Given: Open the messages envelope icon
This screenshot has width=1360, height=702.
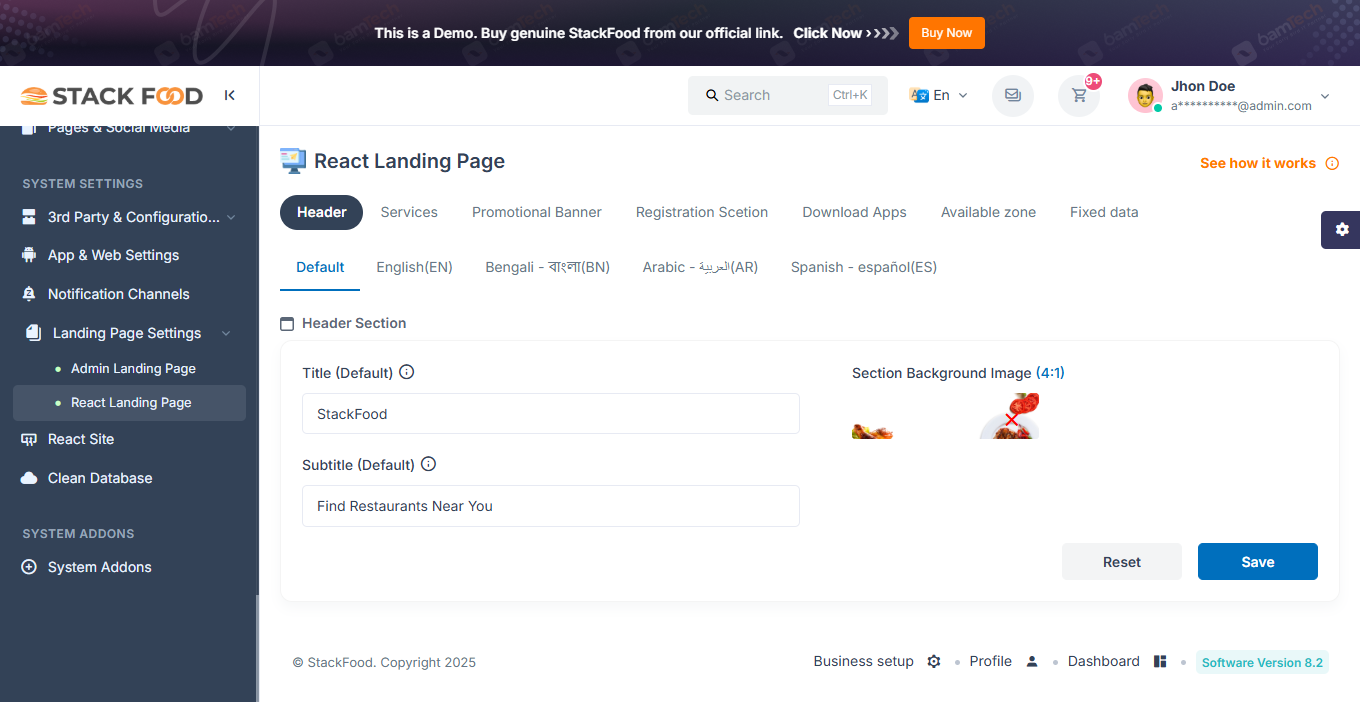Looking at the screenshot, I should [x=1013, y=96].
